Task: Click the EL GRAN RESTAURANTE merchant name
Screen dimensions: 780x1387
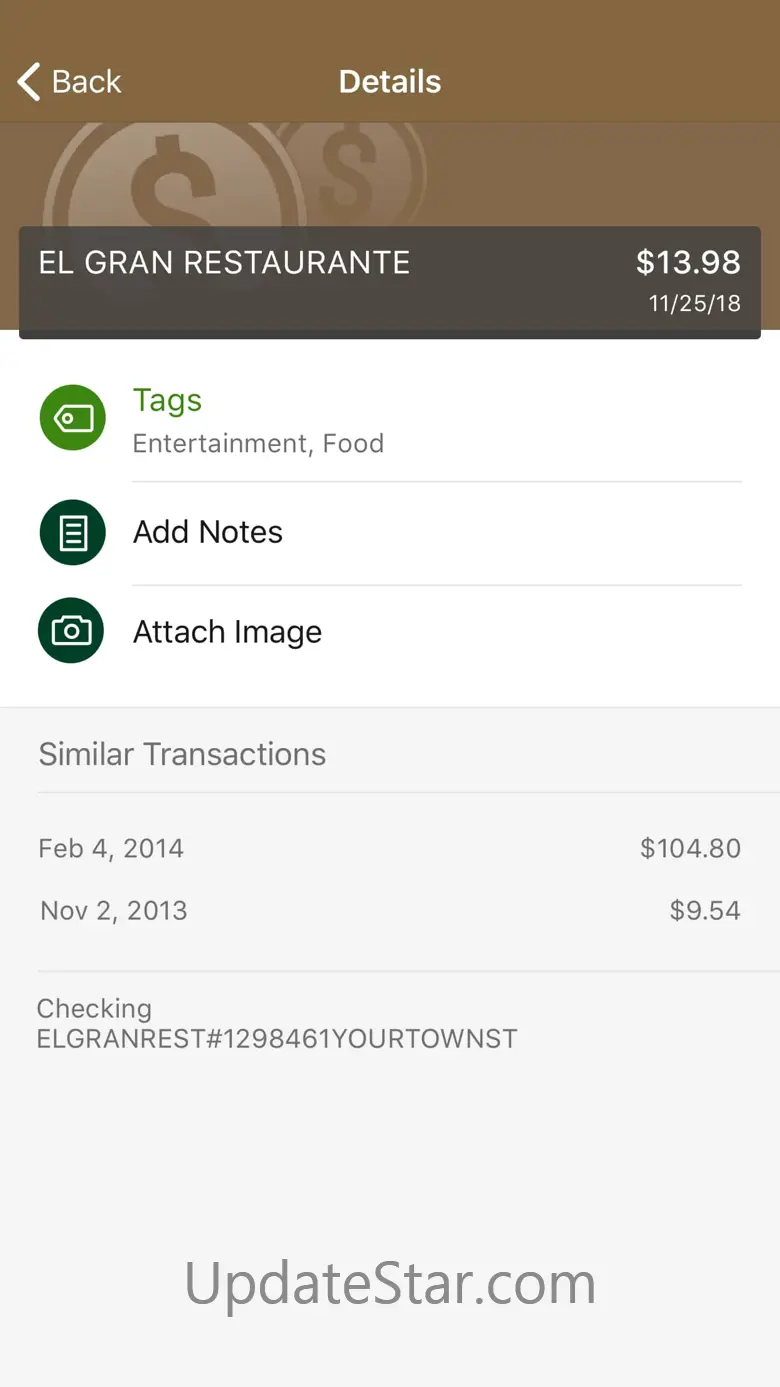Action: (224, 263)
